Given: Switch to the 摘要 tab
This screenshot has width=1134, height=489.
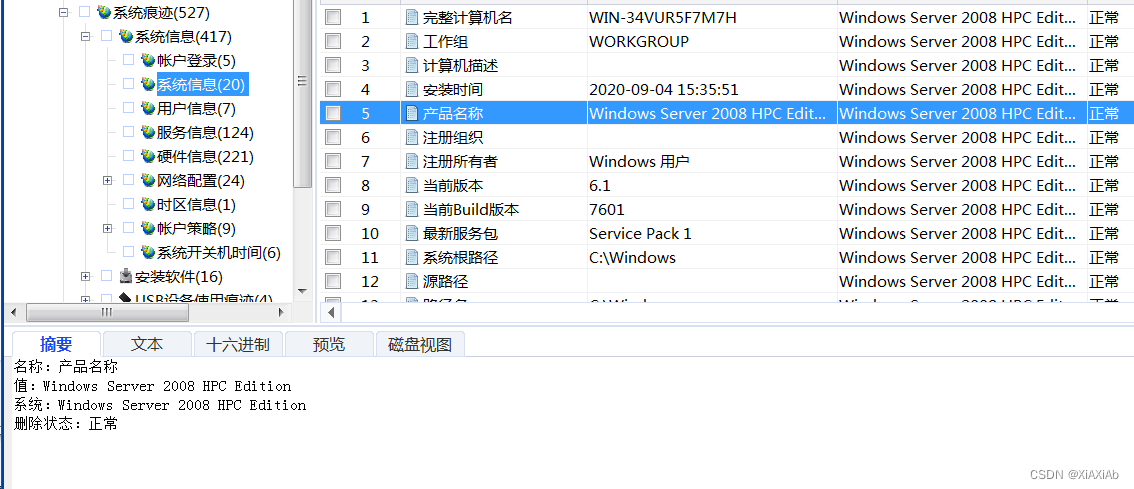Looking at the screenshot, I should [x=56, y=344].
